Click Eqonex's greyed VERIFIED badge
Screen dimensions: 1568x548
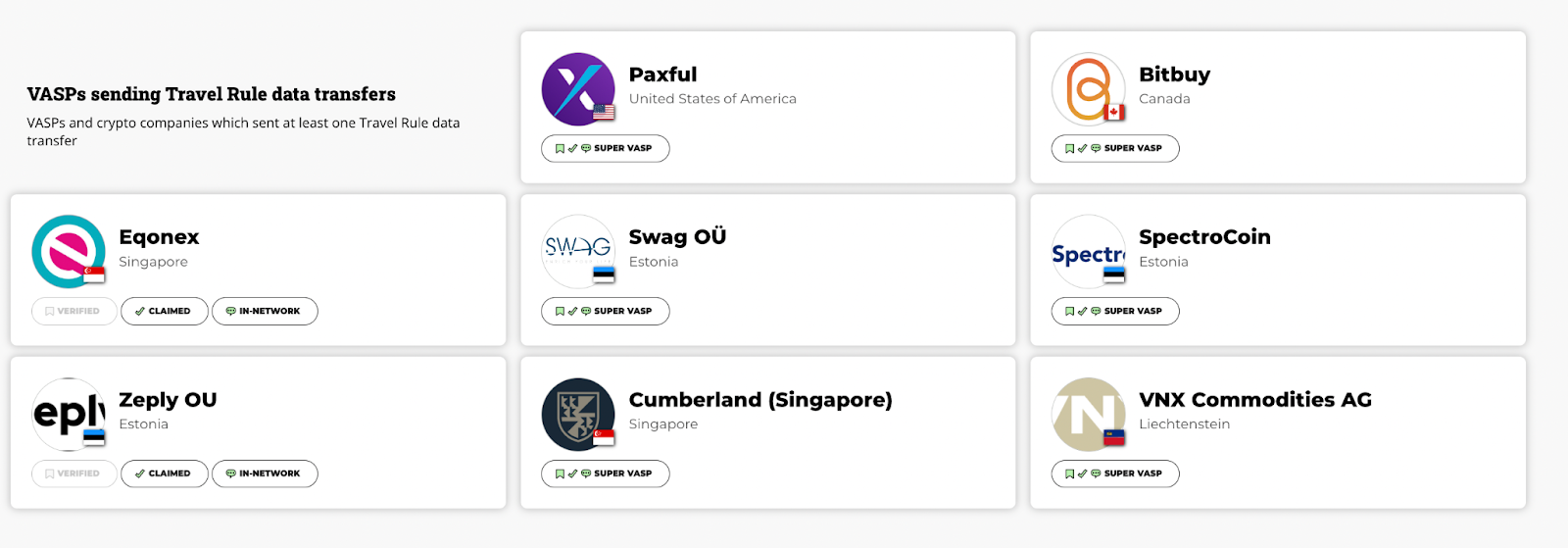point(73,311)
